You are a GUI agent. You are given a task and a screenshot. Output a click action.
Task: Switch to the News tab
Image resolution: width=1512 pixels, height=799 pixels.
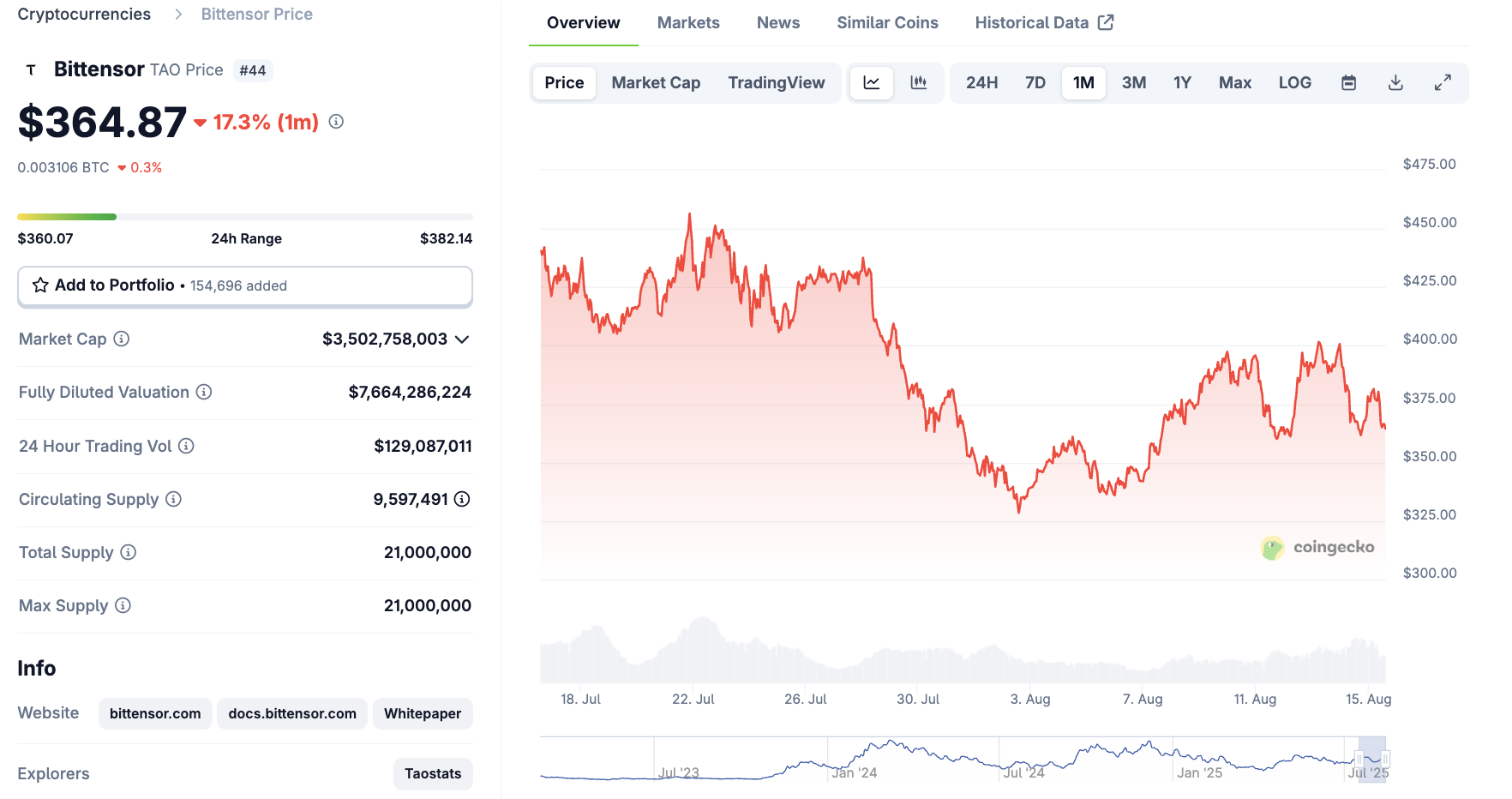[777, 22]
